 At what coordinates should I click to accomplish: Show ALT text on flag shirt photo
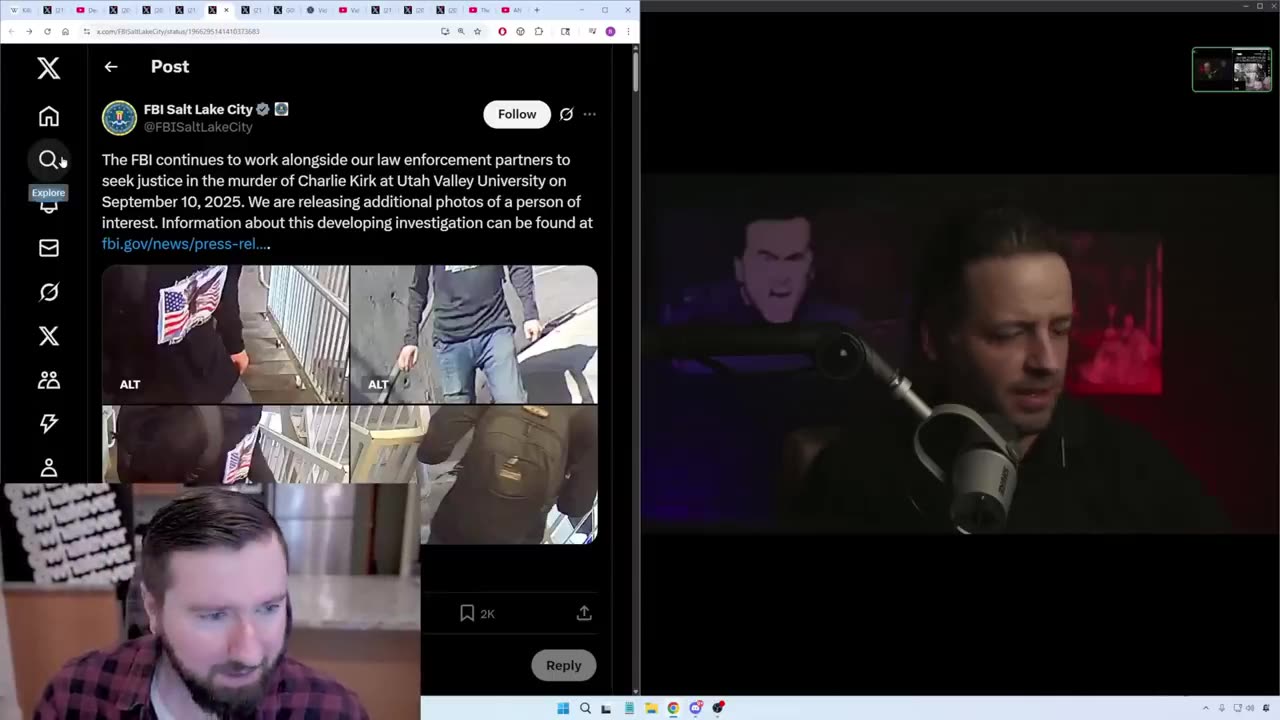coord(130,384)
